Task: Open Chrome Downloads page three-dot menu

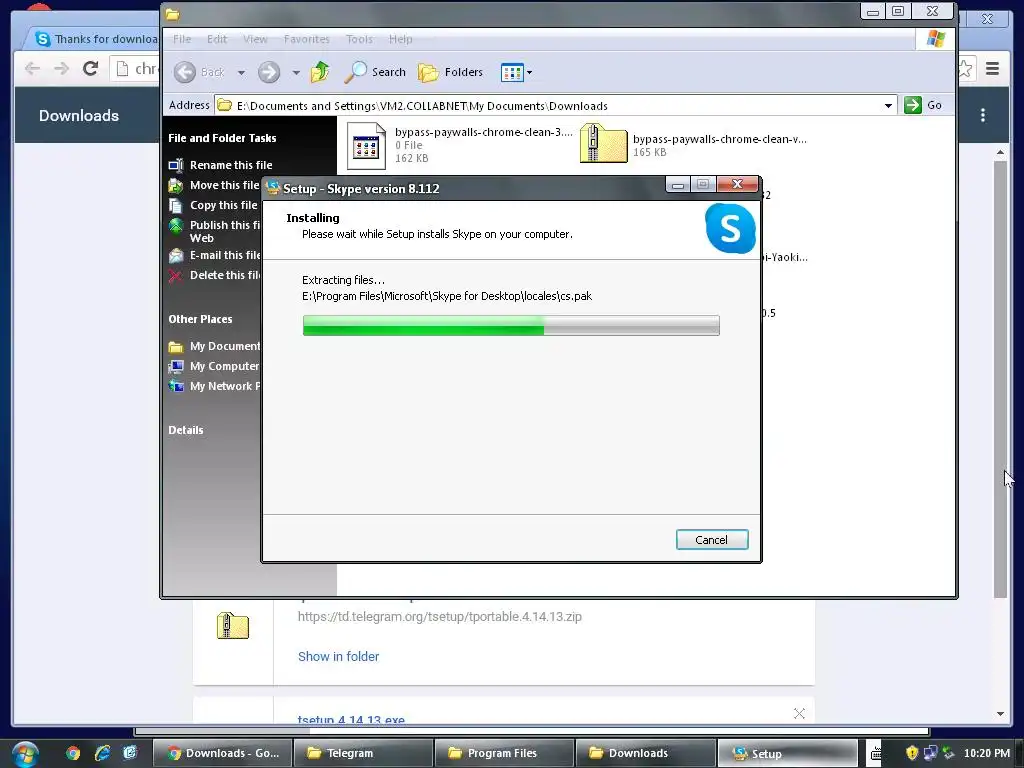Action: (x=983, y=116)
